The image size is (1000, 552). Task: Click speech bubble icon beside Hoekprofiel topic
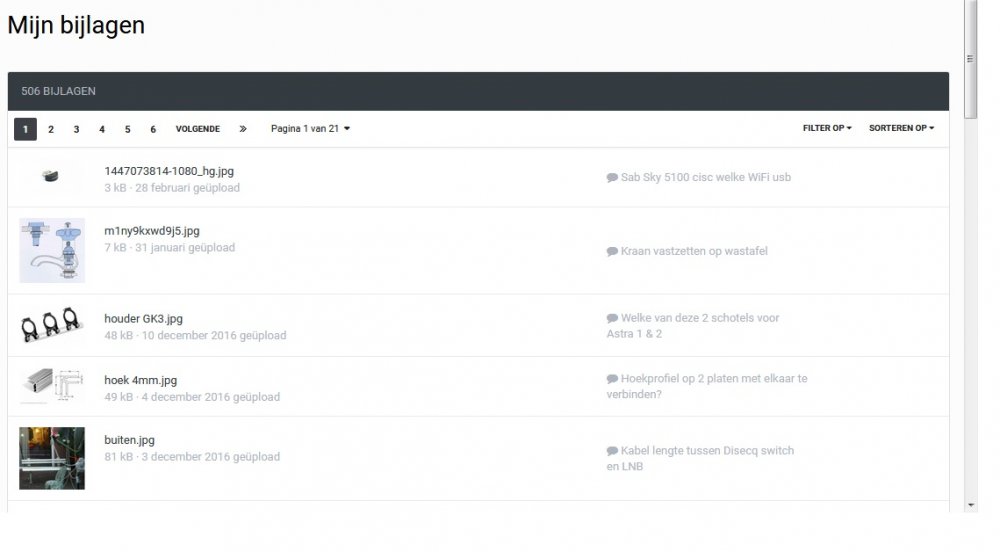coord(612,379)
